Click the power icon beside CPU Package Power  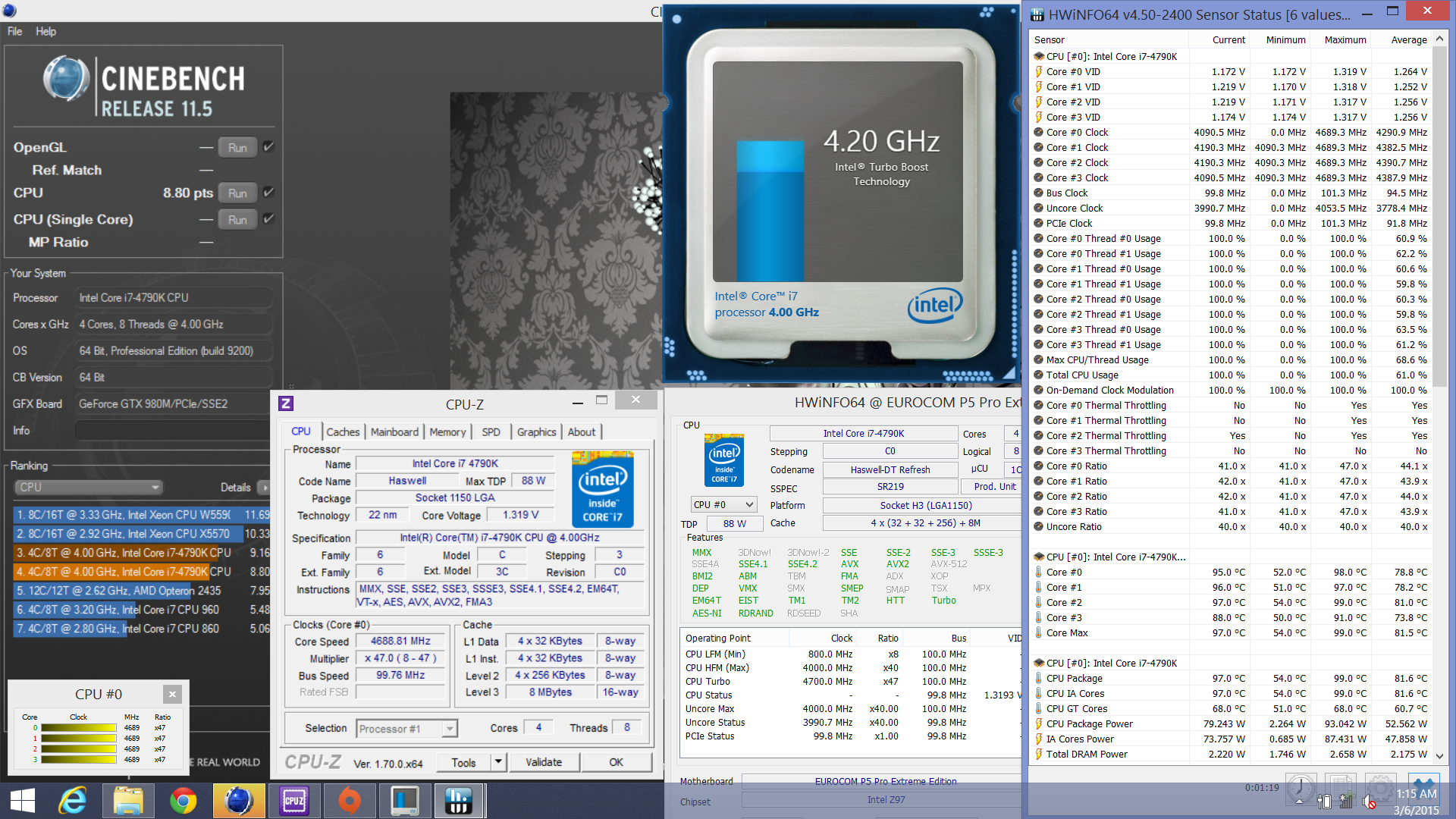(x=1038, y=724)
